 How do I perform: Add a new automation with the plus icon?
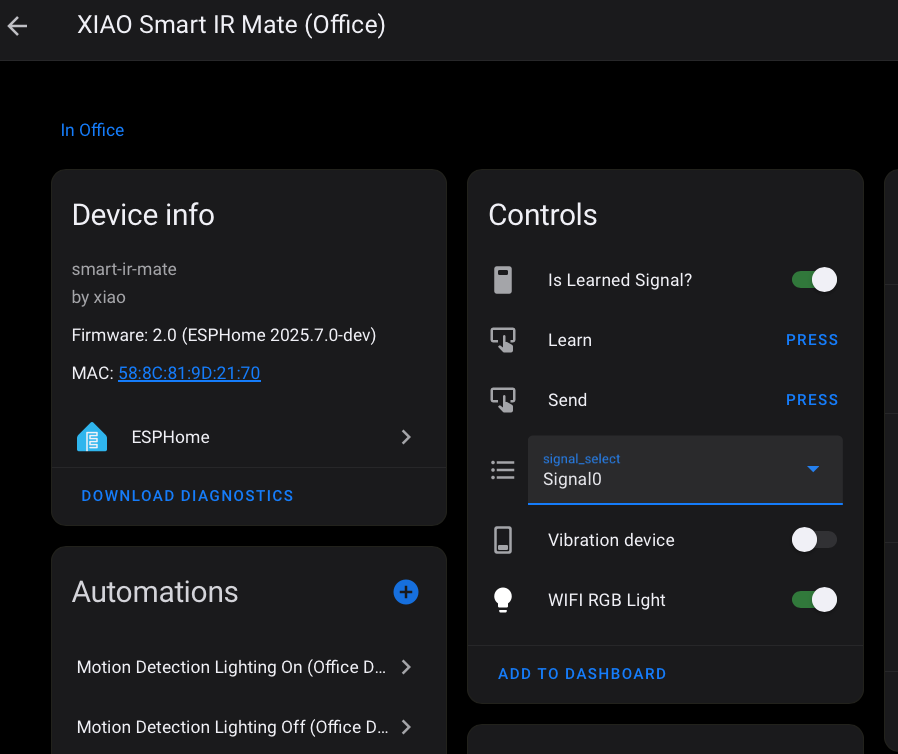coord(406,592)
